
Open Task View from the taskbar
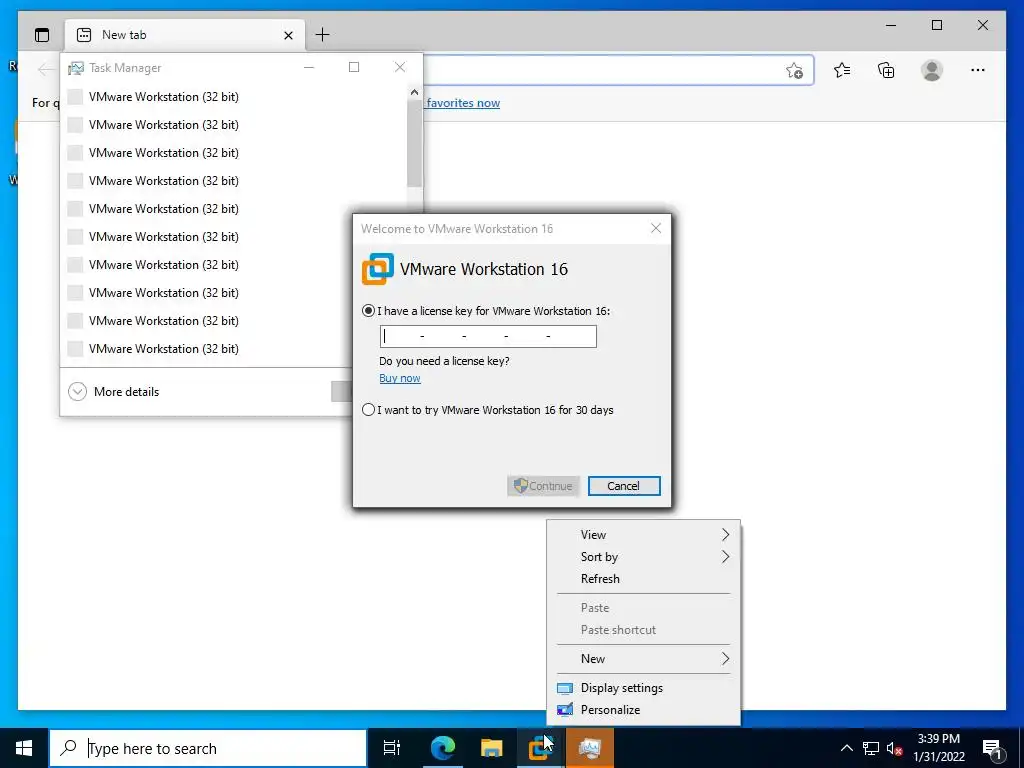click(392, 748)
